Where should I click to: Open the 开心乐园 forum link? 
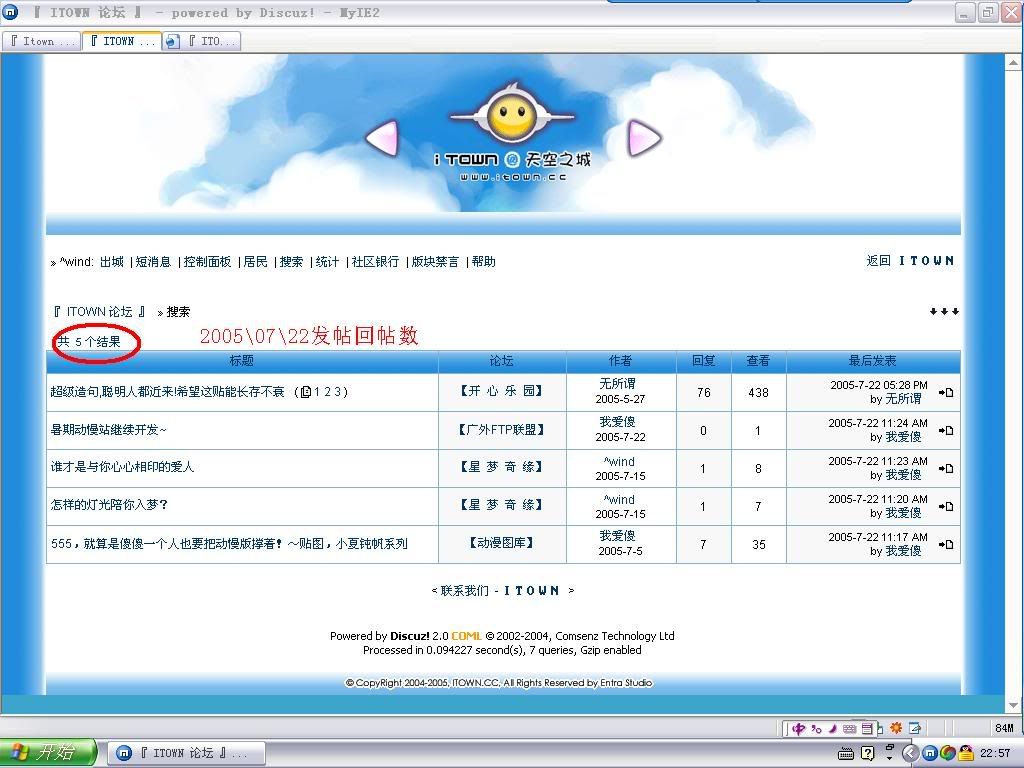pos(502,391)
